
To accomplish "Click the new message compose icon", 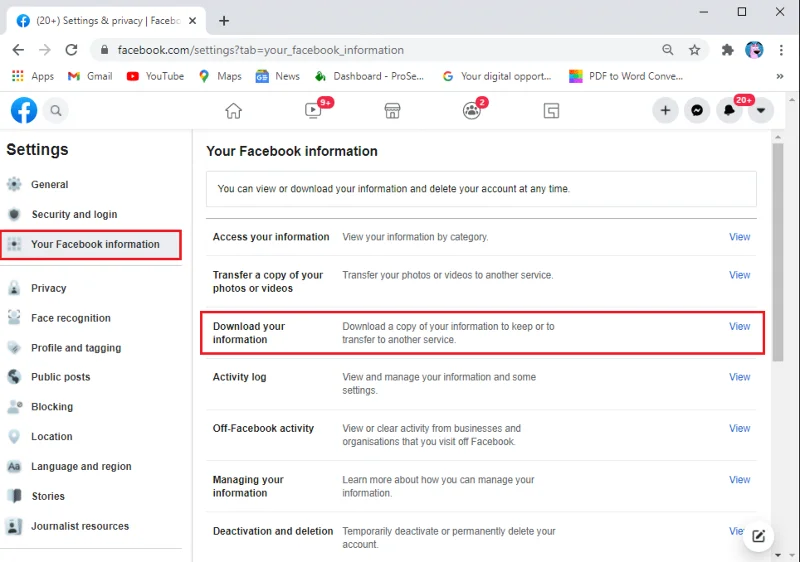I will 758,536.
